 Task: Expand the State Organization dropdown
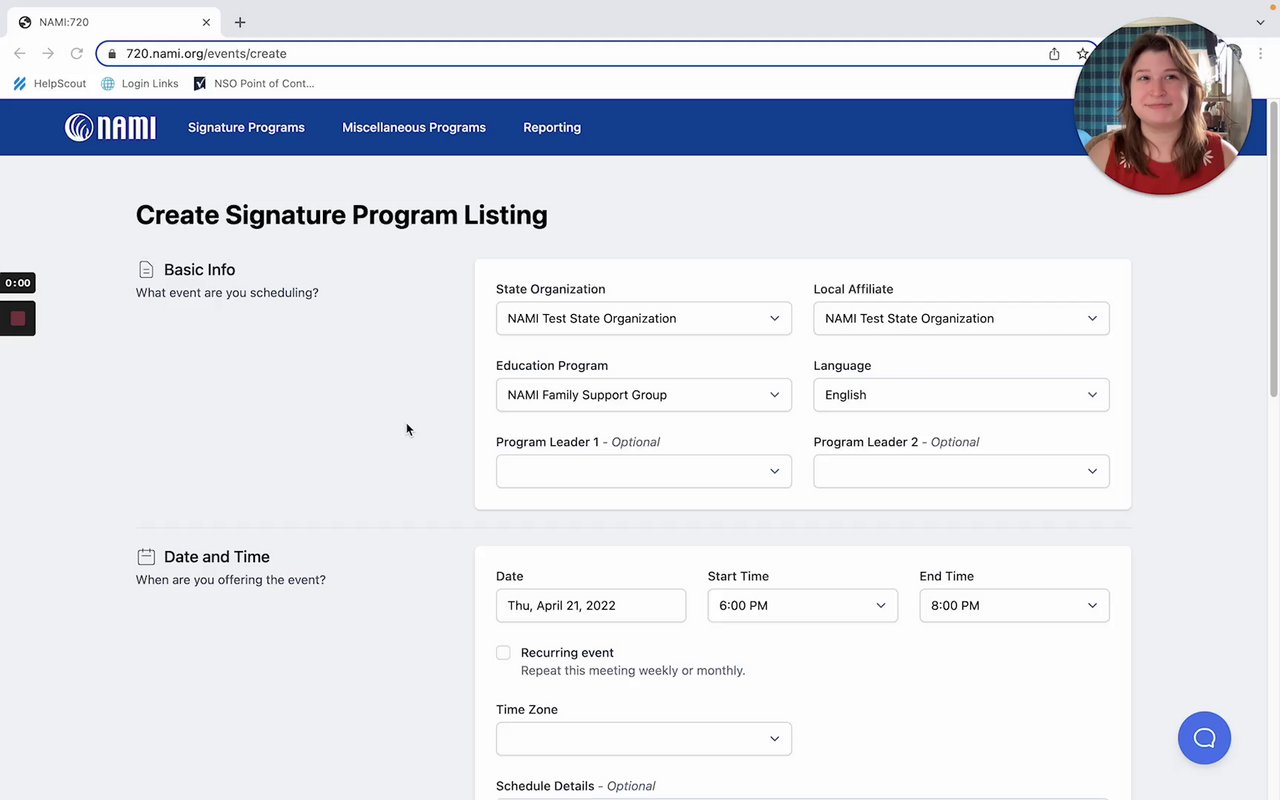click(643, 319)
